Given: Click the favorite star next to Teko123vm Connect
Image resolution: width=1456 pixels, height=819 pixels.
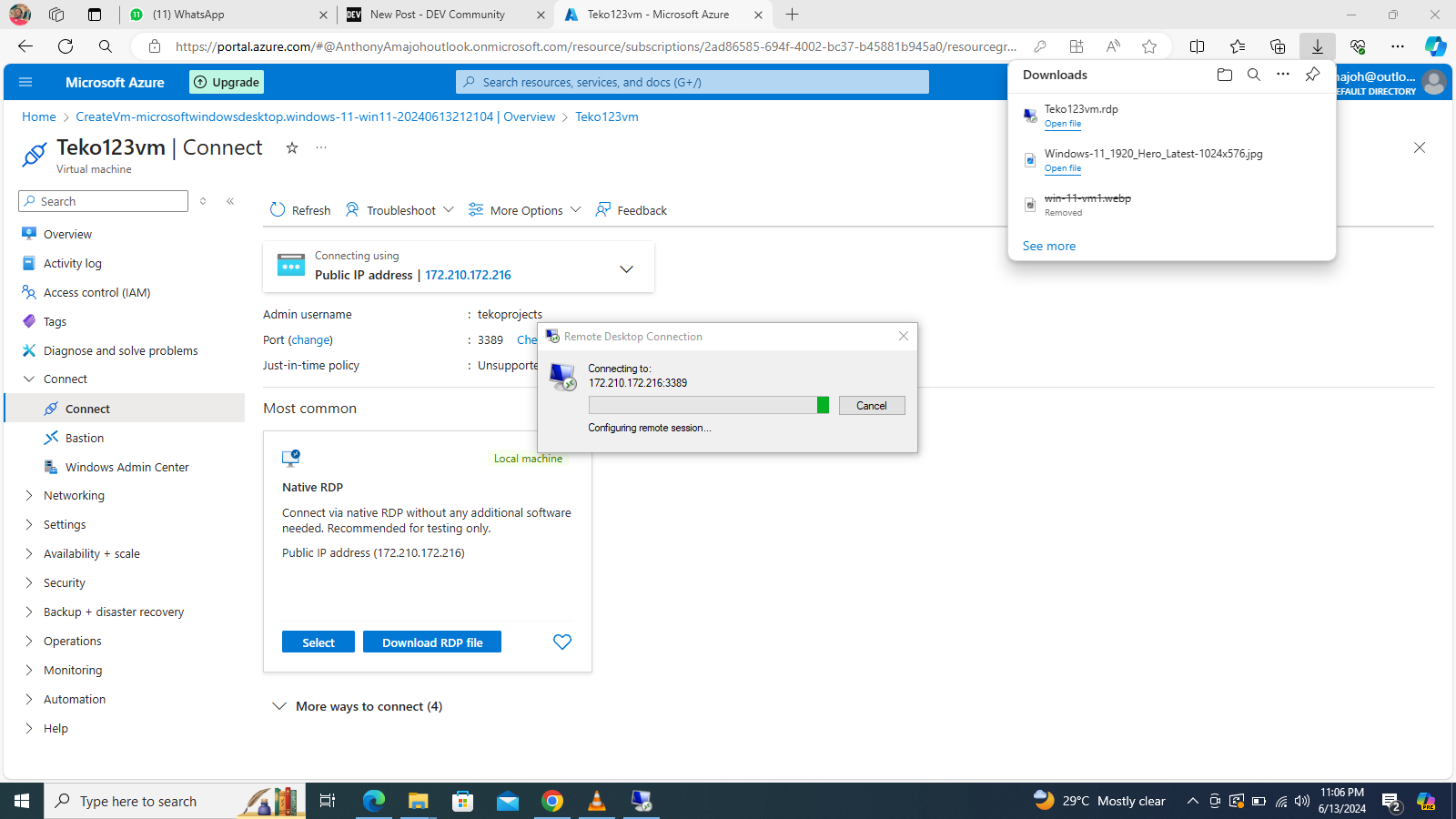Looking at the screenshot, I should click(x=292, y=147).
